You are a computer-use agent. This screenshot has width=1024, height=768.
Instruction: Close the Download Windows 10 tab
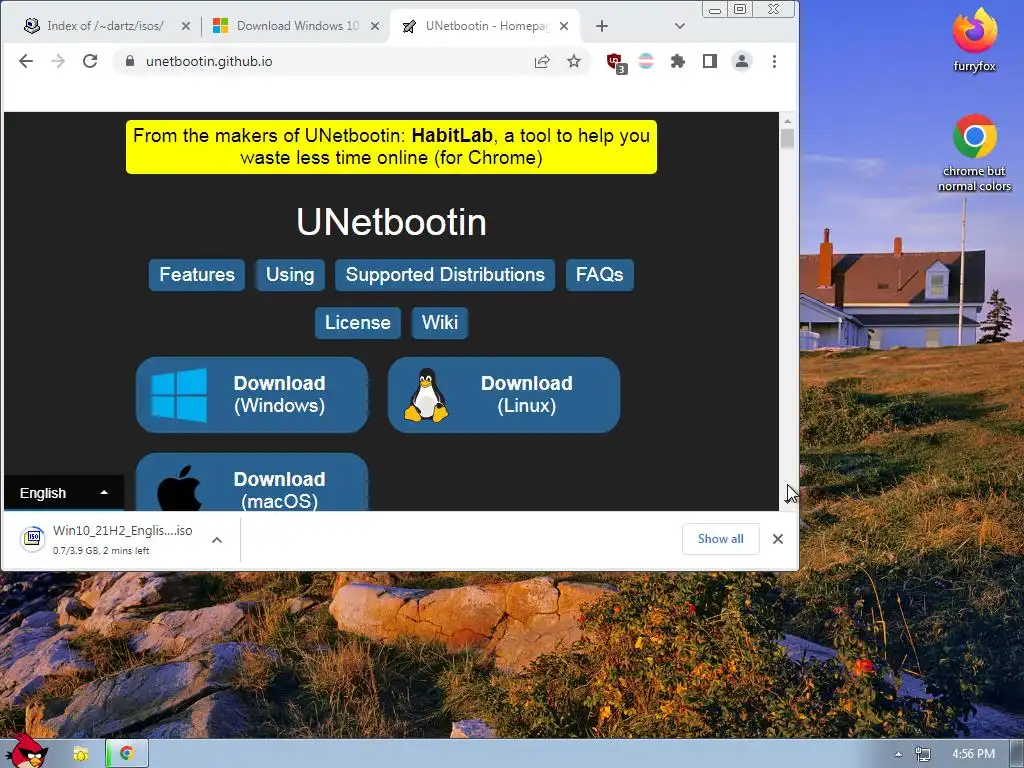375,26
